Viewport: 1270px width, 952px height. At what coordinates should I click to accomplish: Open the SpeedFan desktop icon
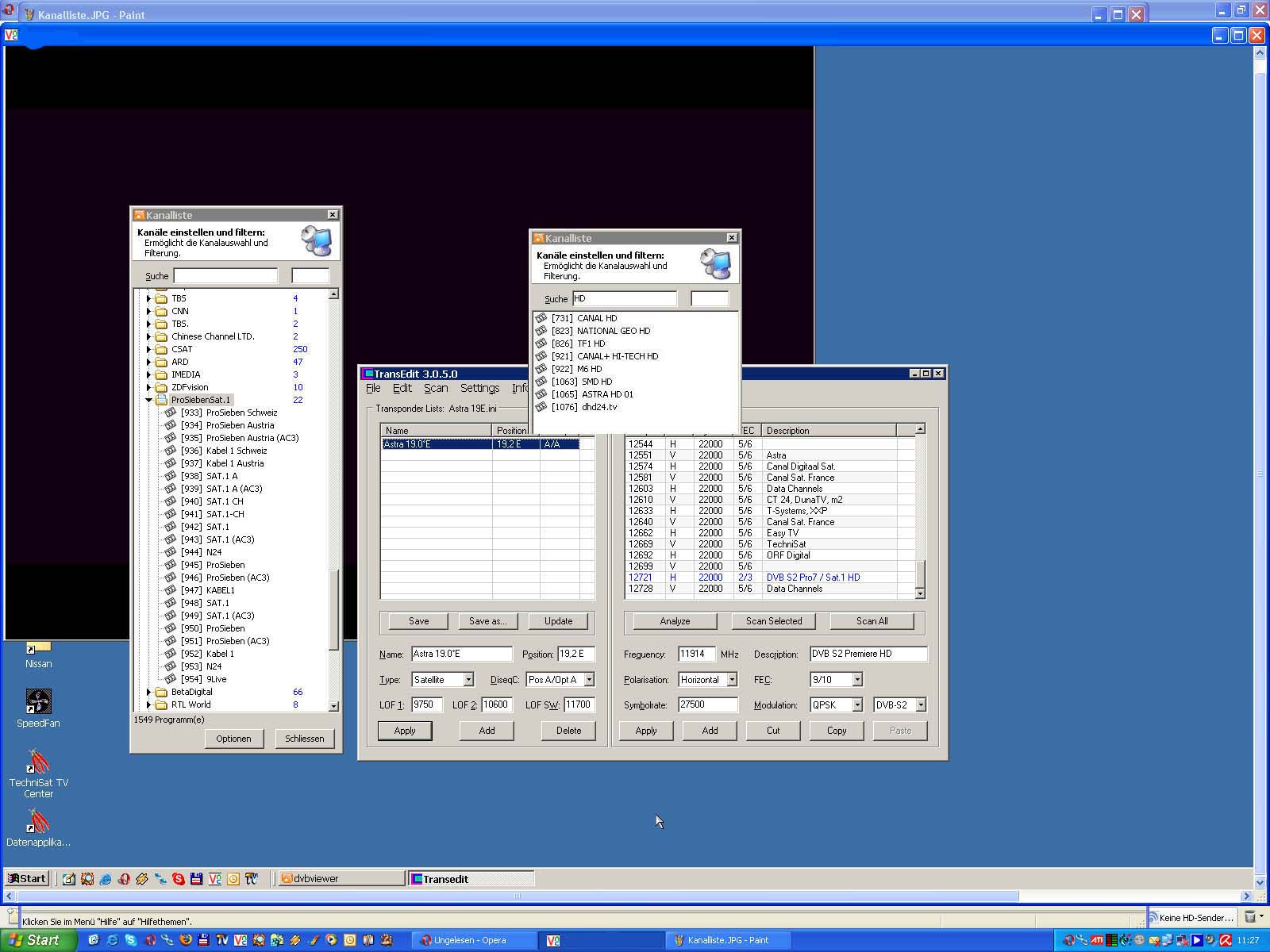(38, 701)
